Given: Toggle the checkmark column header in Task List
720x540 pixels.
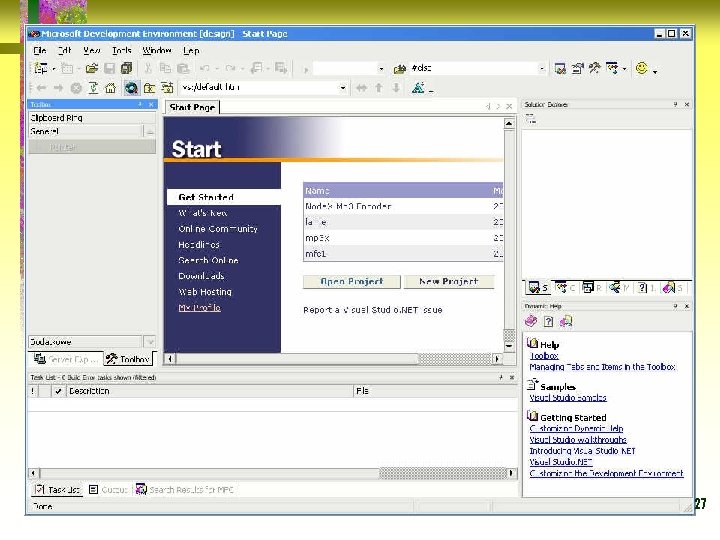Looking at the screenshot, I should [58, 391].
